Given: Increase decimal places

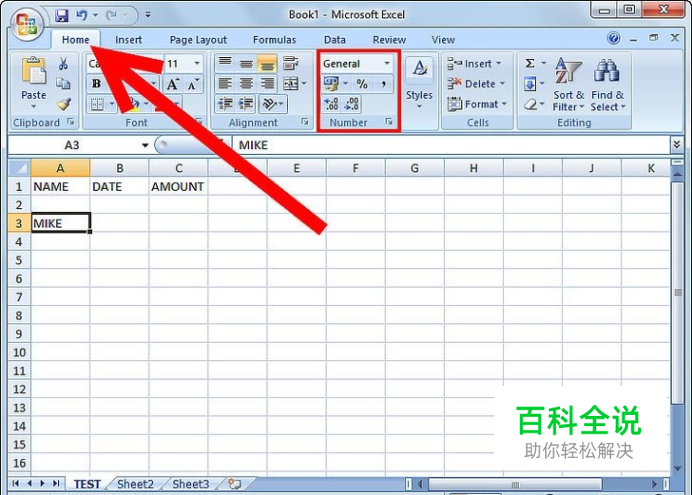Looking at the screenshot, I should tap(331, 104).
